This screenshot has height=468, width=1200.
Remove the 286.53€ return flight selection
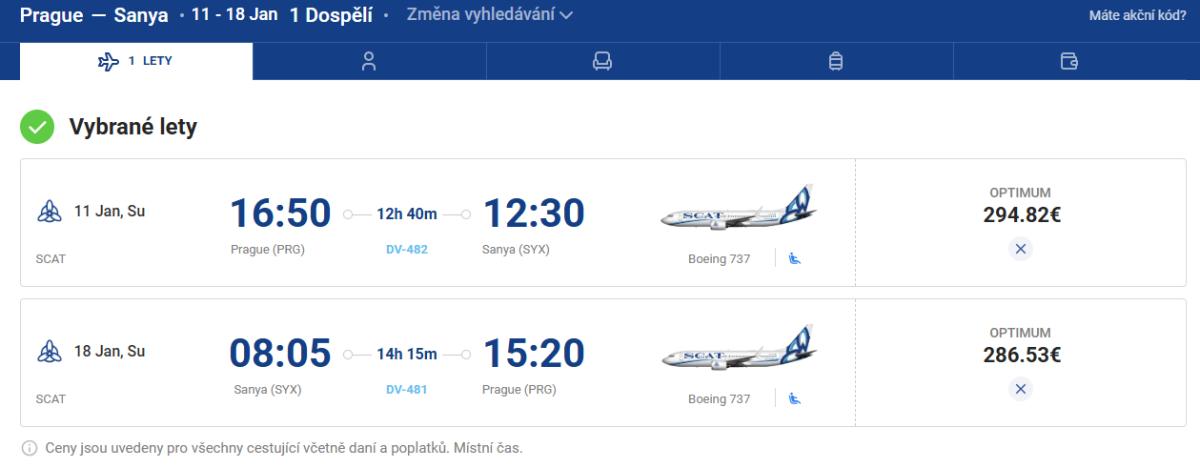[x=1020, y=389]
